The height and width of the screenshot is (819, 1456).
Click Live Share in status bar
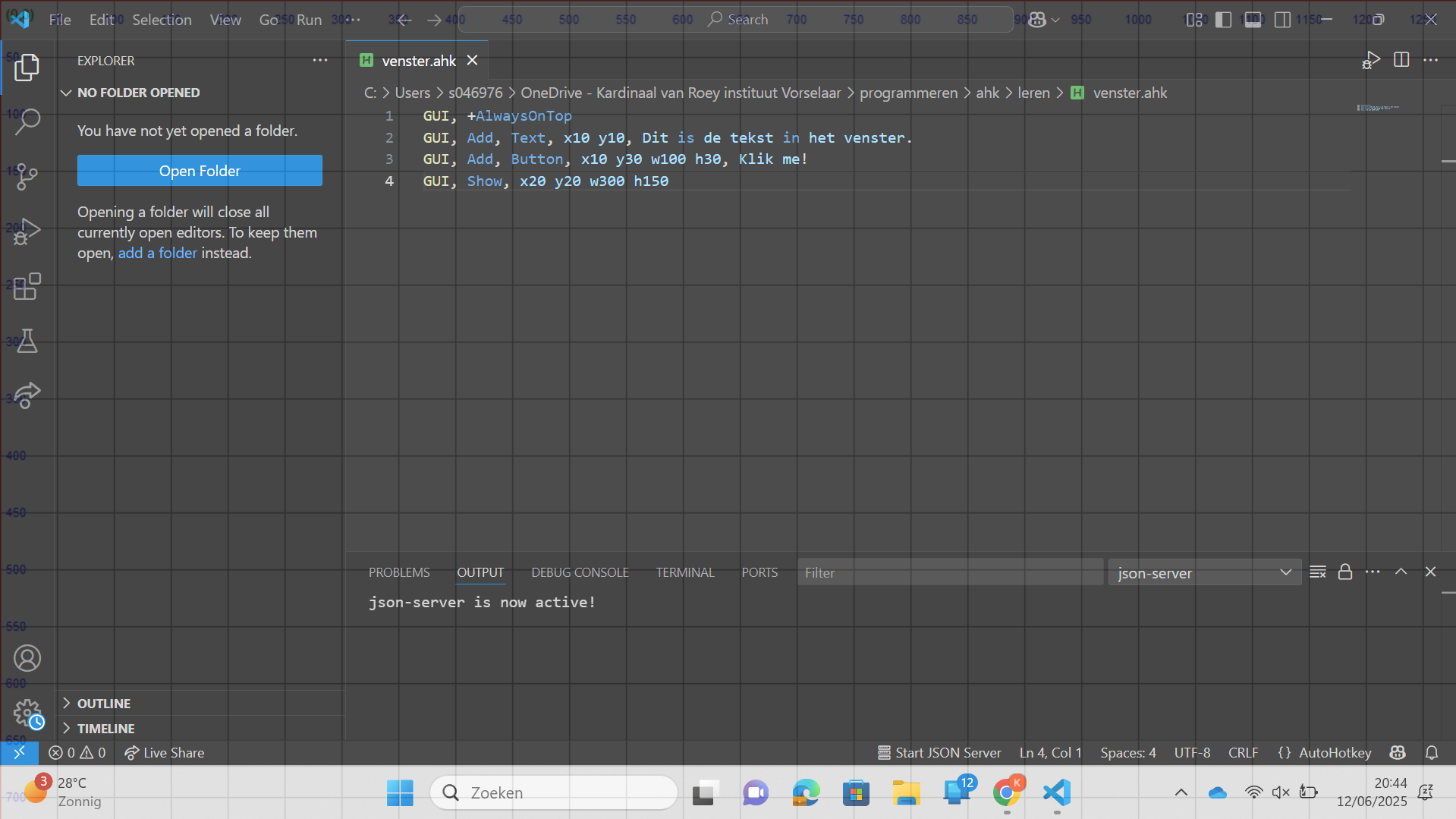(165, 752)
